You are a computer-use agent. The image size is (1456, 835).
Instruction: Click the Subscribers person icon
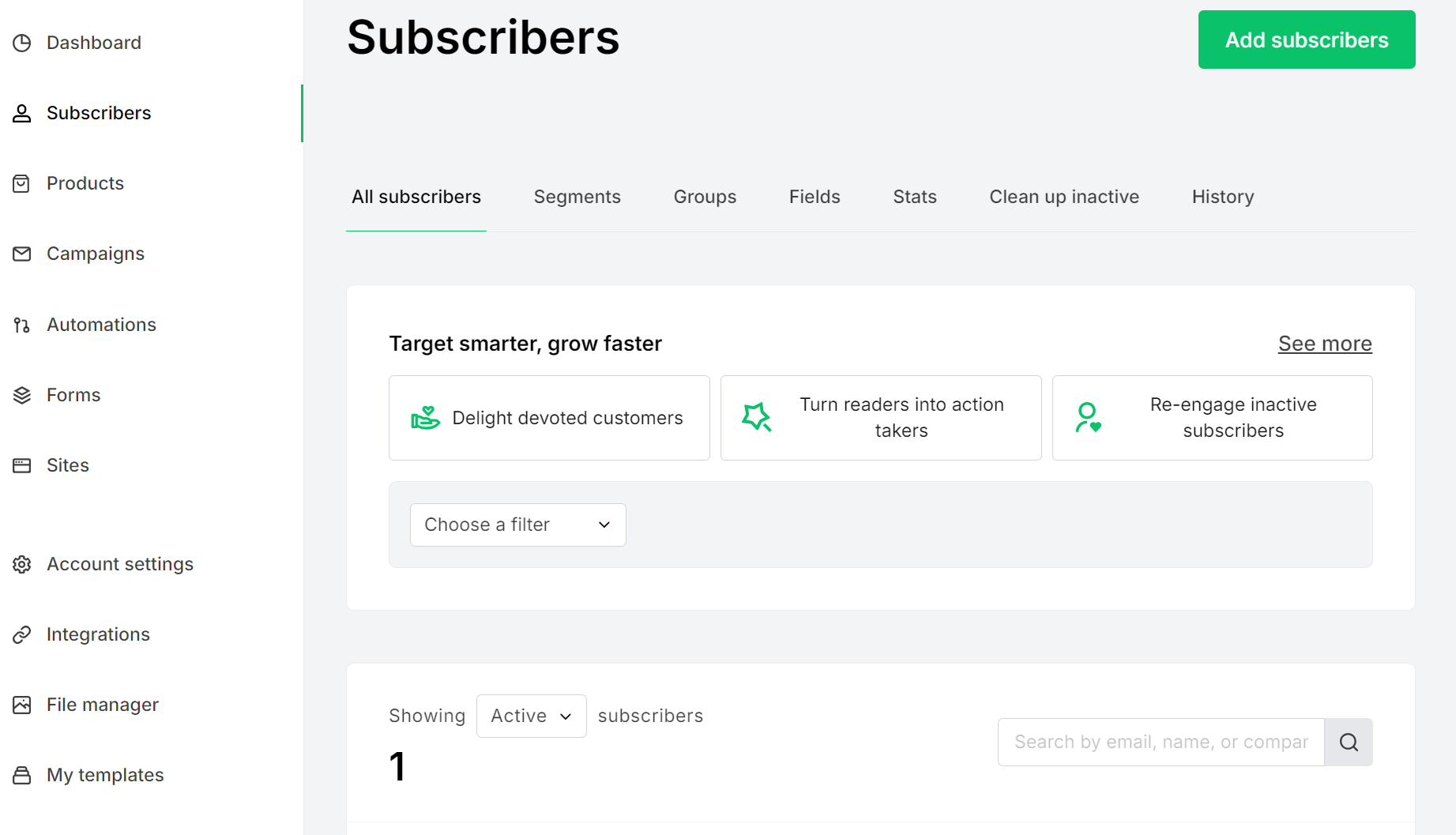coord(21,112)
